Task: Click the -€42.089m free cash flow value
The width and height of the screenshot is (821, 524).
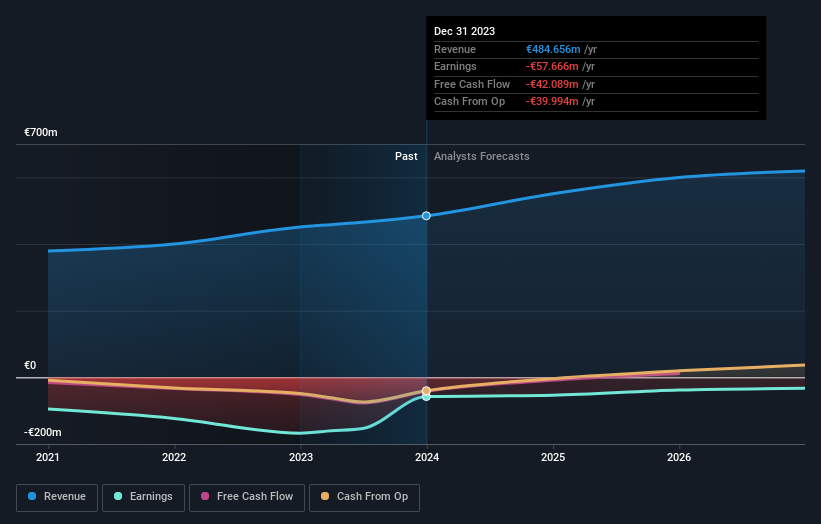Action: click(x=552, y=84)
